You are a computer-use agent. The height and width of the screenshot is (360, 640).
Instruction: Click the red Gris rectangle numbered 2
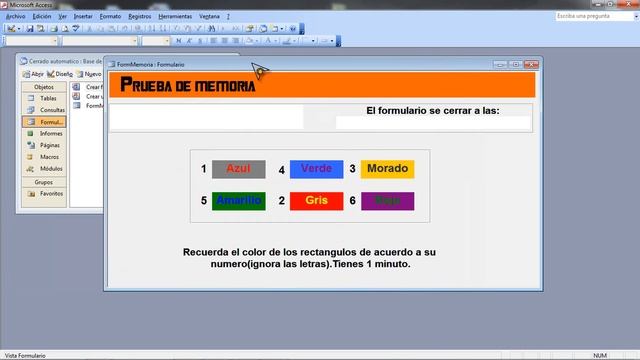(x=317, y=201)
